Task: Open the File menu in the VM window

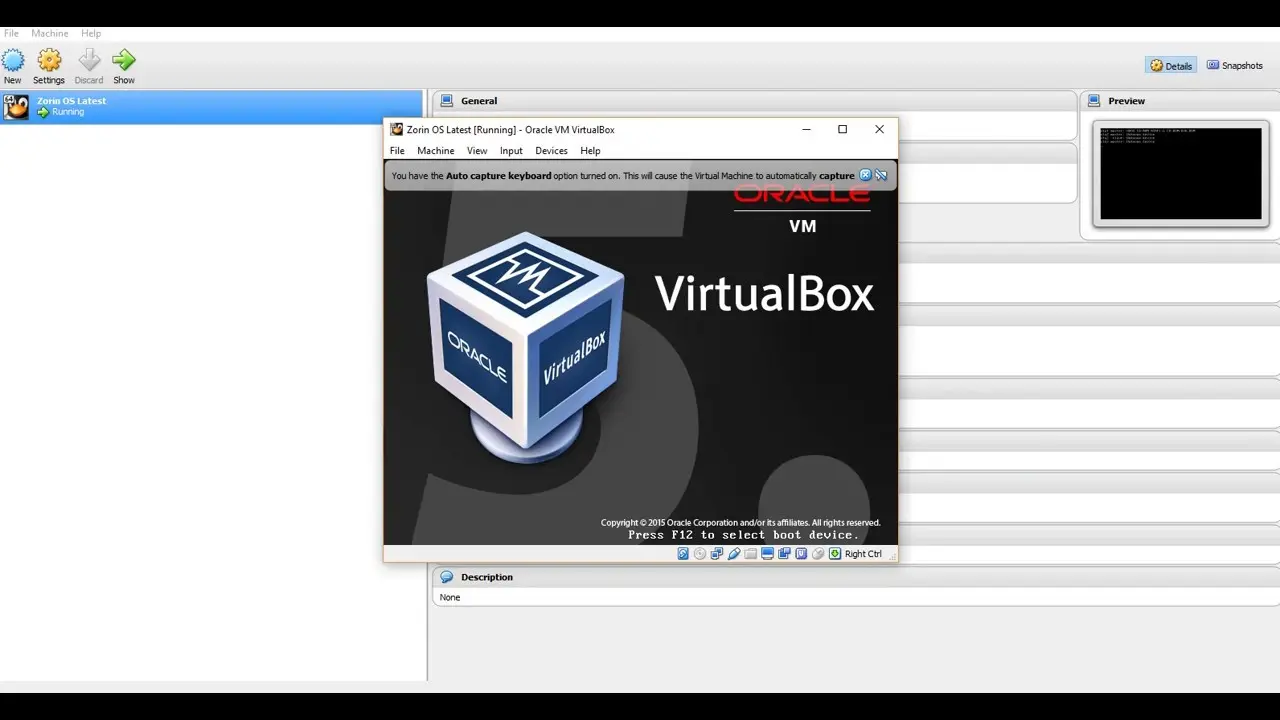Action: 397,151
